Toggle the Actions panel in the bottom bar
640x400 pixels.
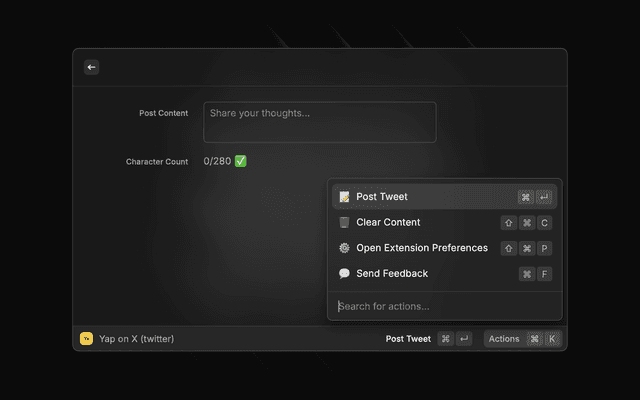(x=504, y=339)
